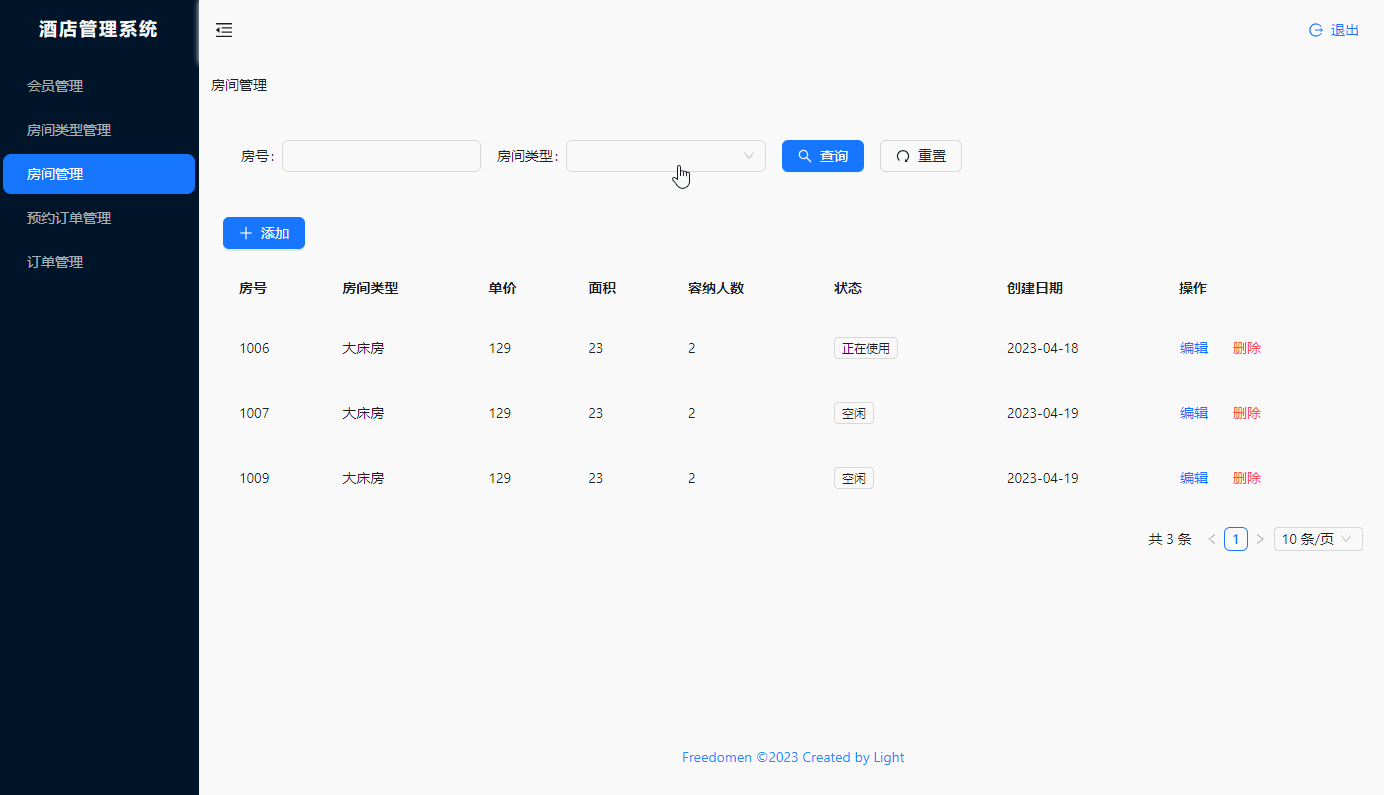This screenshot has width=1384, height=795.
Task: Click the 129 price in row 1006
Action: coord(500,348)
